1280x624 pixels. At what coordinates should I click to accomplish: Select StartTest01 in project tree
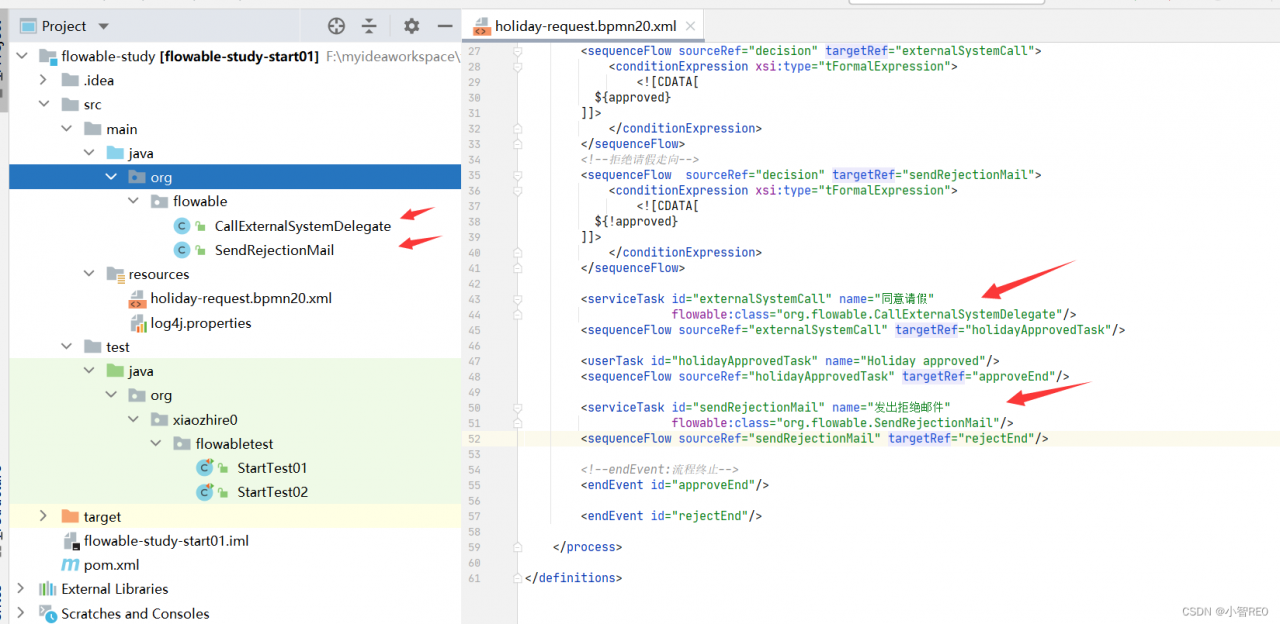coord(272,468)
